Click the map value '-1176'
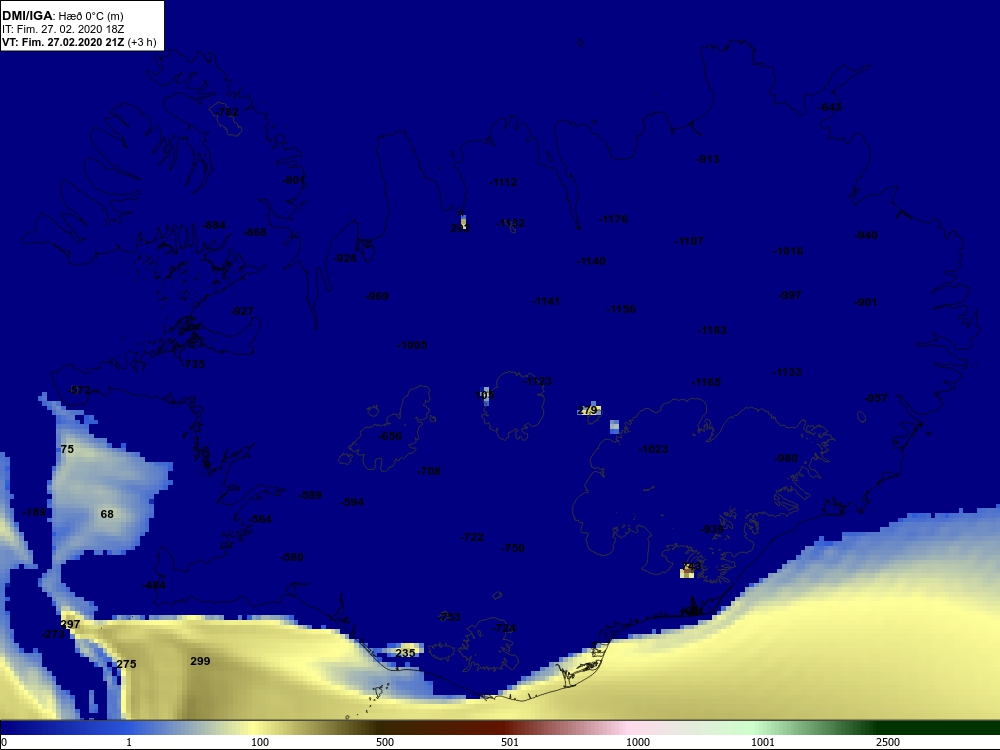 click(614, 219)
